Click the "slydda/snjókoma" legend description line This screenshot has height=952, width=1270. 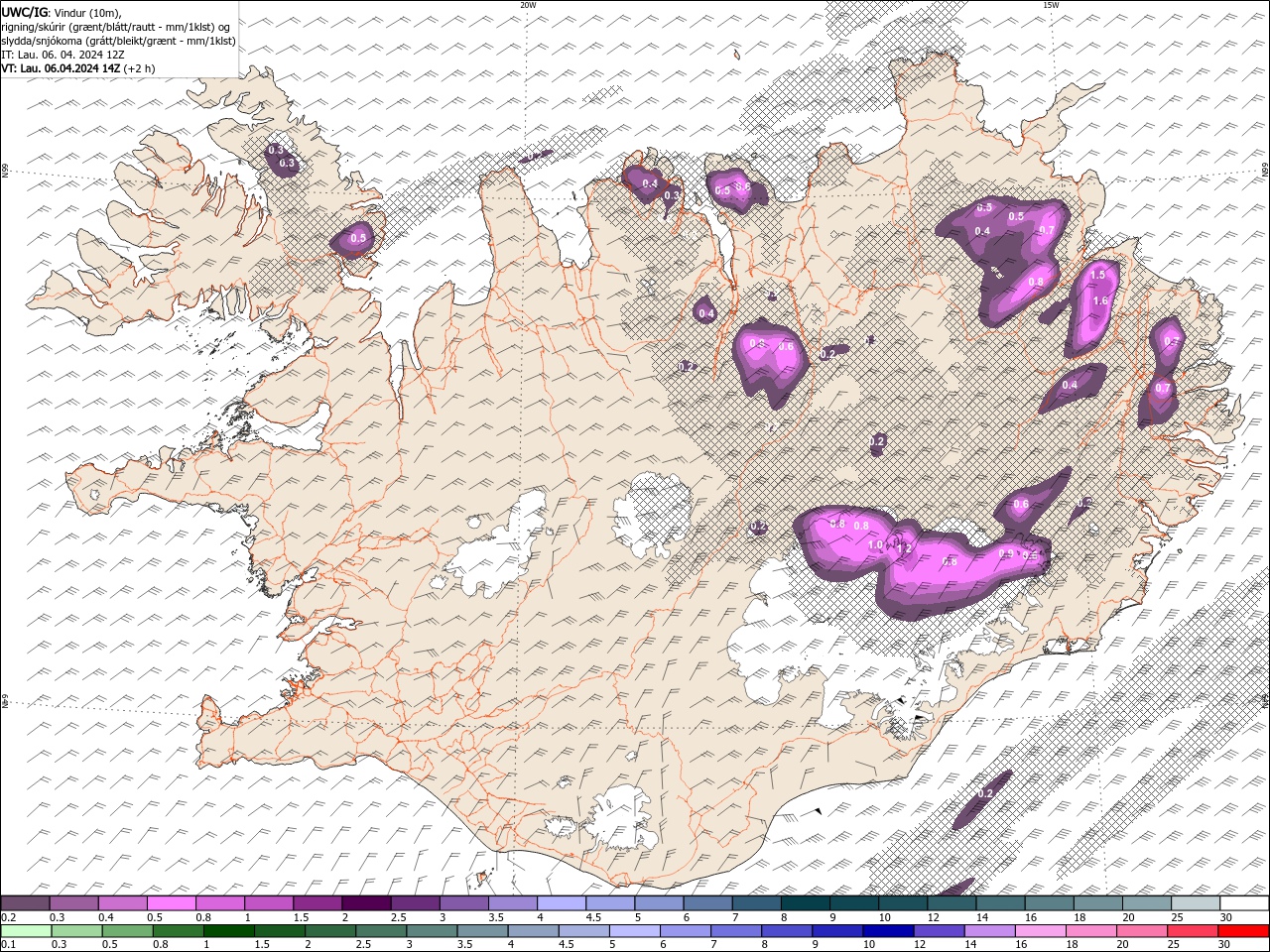(x=119, y=41)
